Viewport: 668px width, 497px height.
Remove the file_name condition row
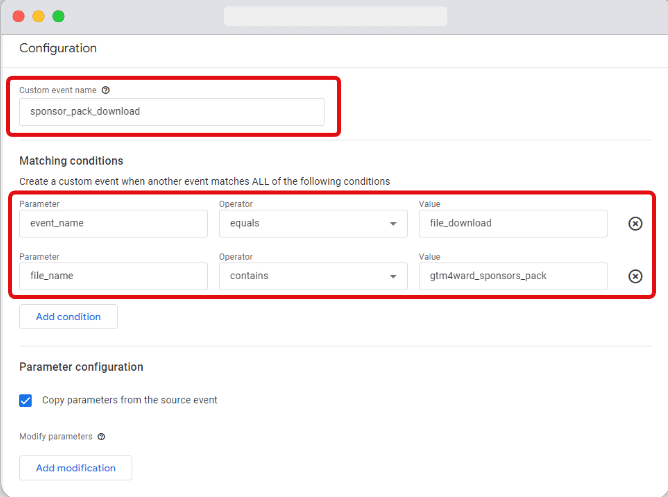[635, 276]
